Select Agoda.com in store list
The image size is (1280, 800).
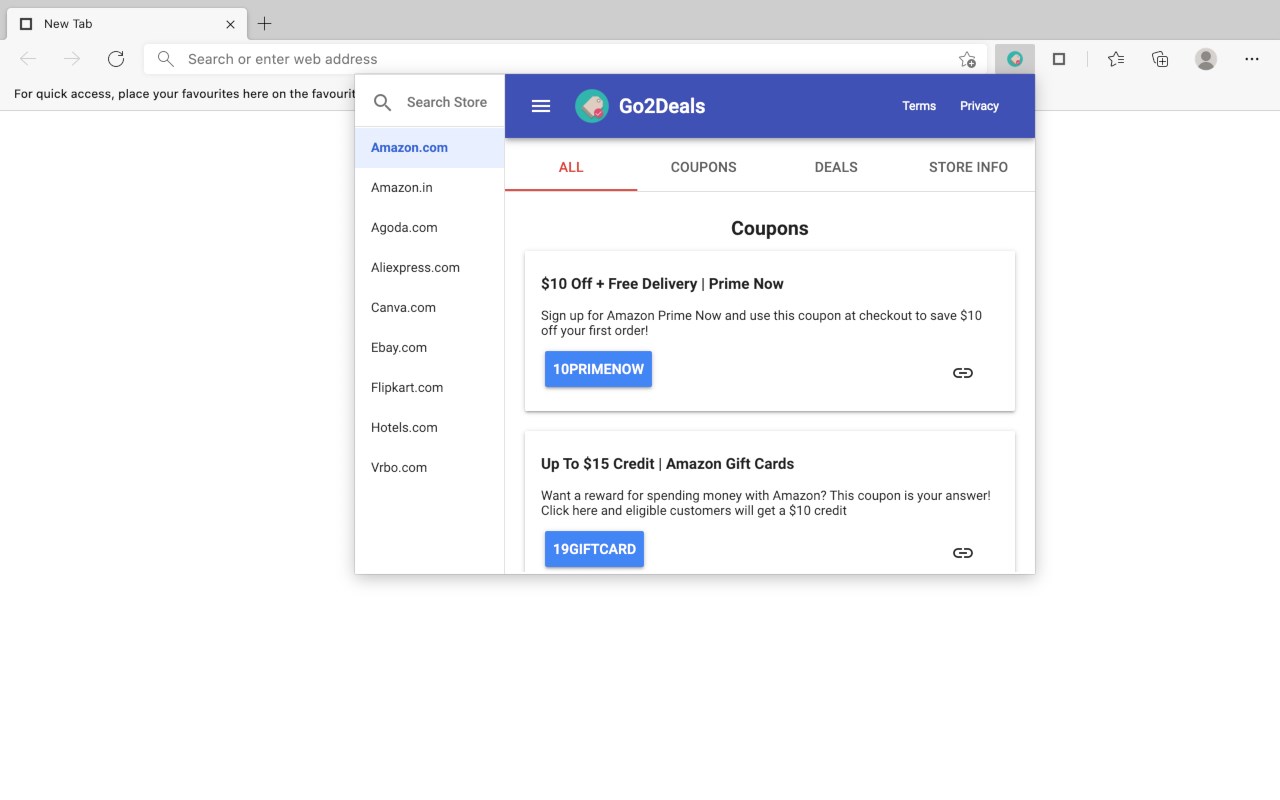[430, 227]
